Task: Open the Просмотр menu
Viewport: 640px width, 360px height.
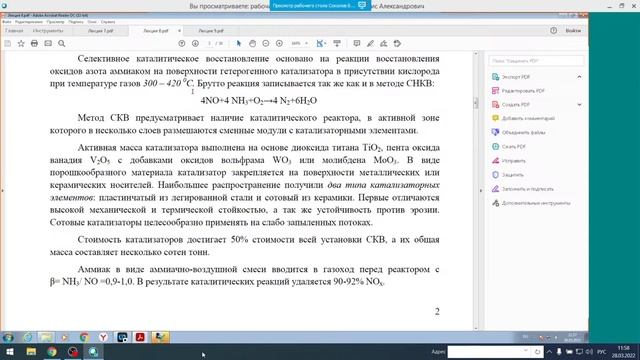Action: pyautogui.click(x=55, y=22)
